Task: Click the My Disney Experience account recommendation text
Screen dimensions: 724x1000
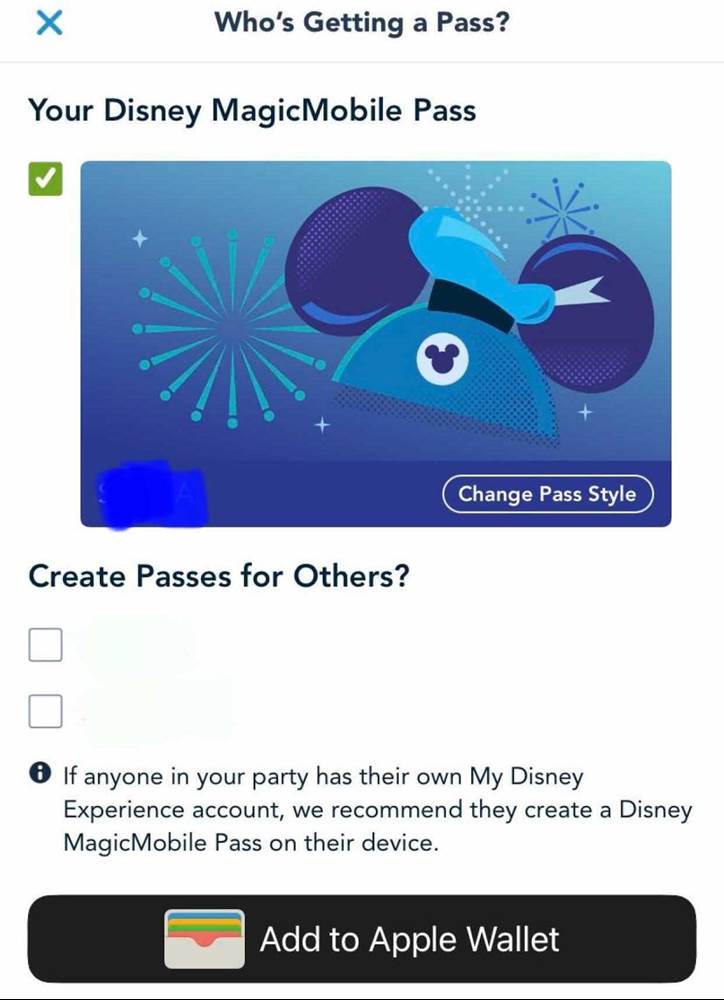Action: [x=378, y=809]
